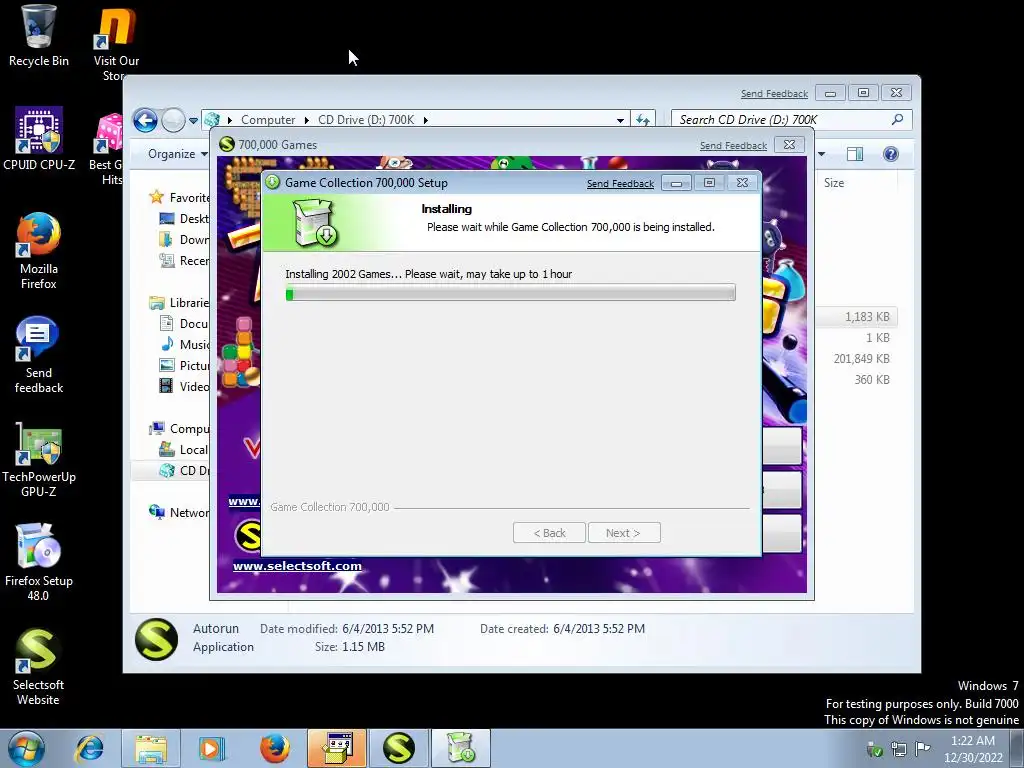
Task: Open Firefox from the taskbar
Action: click(275, 748)
